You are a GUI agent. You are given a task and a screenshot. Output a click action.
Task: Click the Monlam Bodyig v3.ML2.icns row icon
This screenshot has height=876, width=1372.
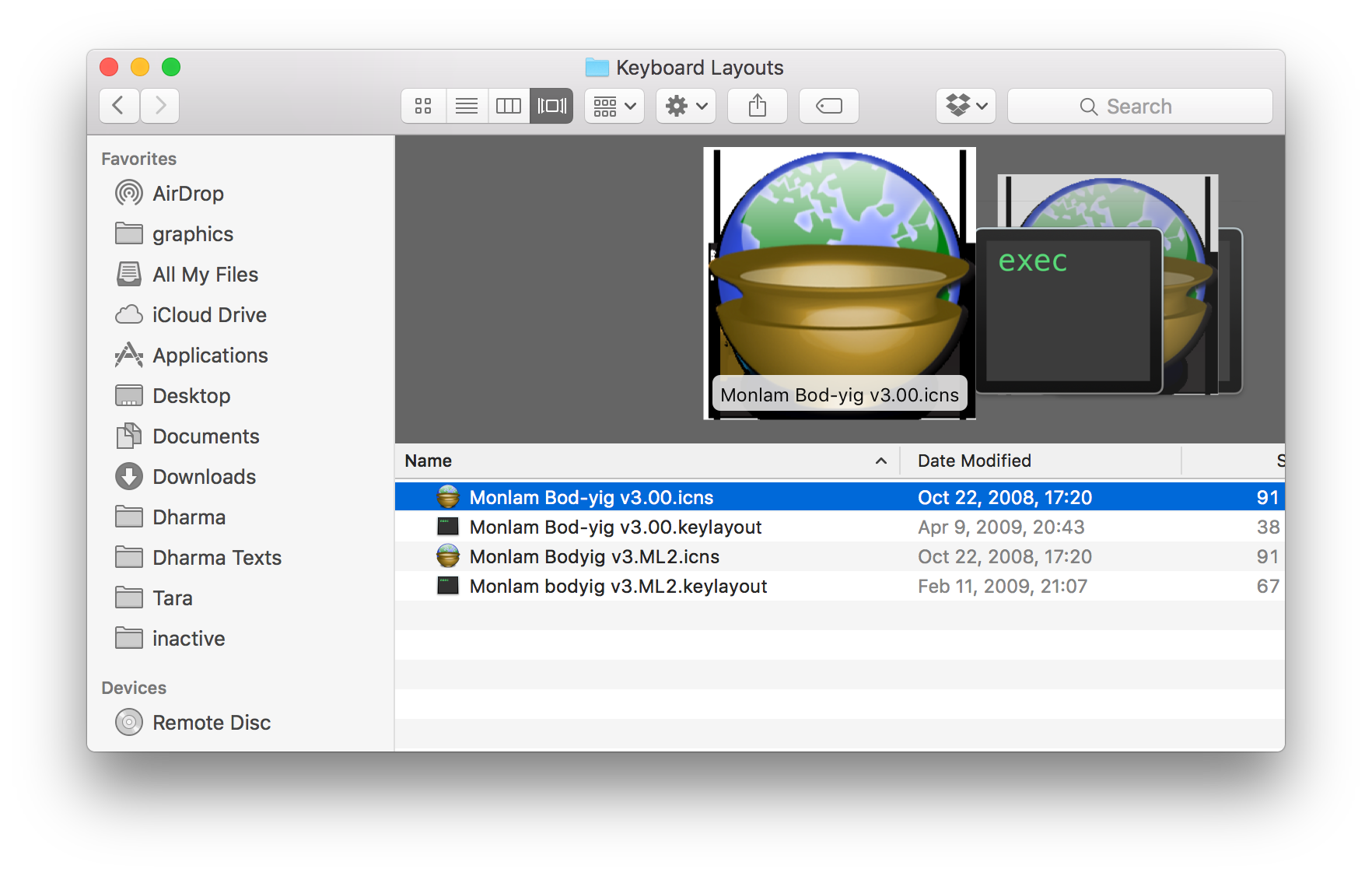coord(448,556)
